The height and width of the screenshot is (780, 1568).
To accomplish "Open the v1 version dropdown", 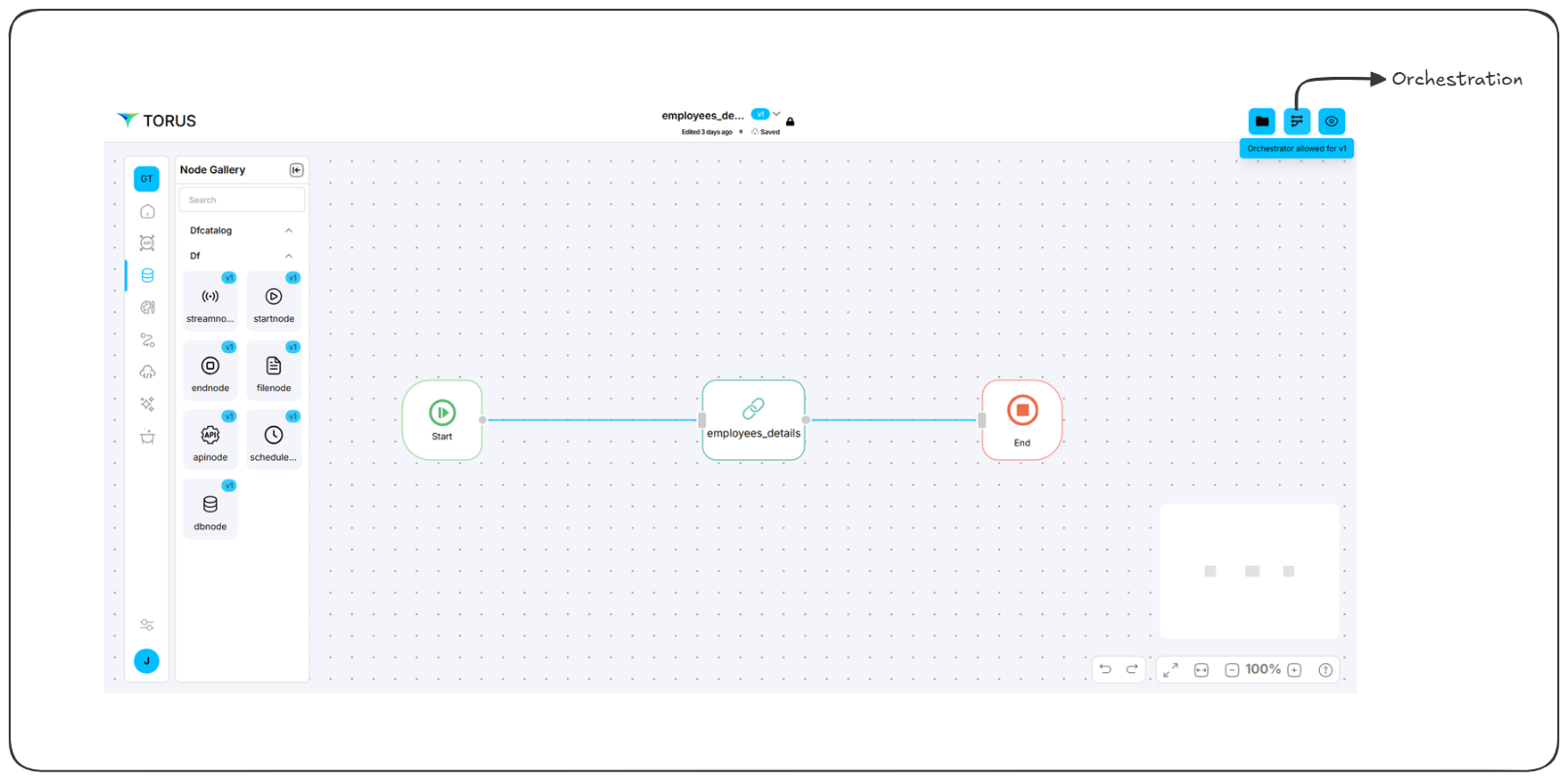I will point(776,114).
